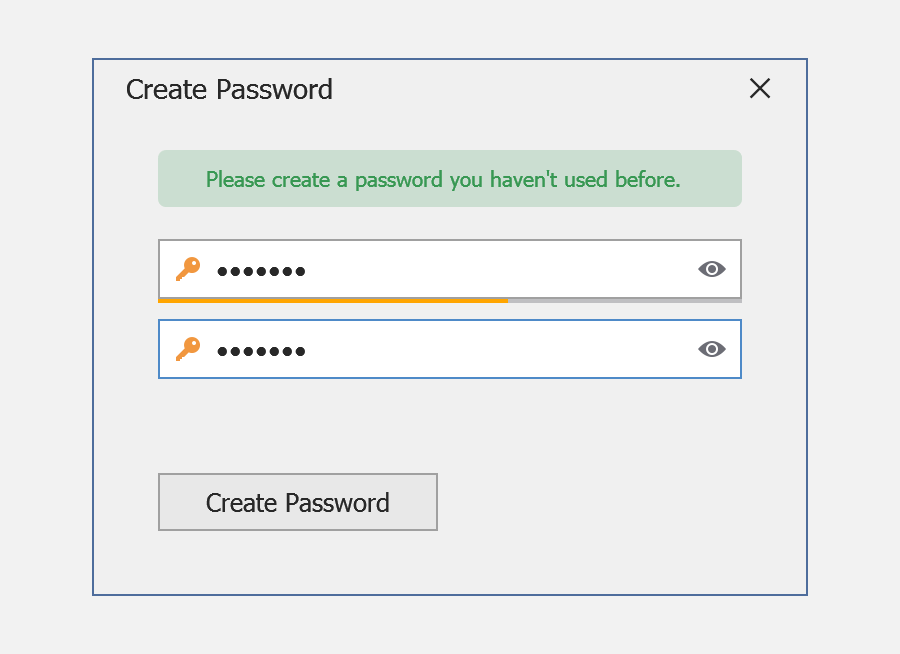Click the masked dots in the bottom field
The width and height of the screenshot is (900, 654).
(261, 350)
